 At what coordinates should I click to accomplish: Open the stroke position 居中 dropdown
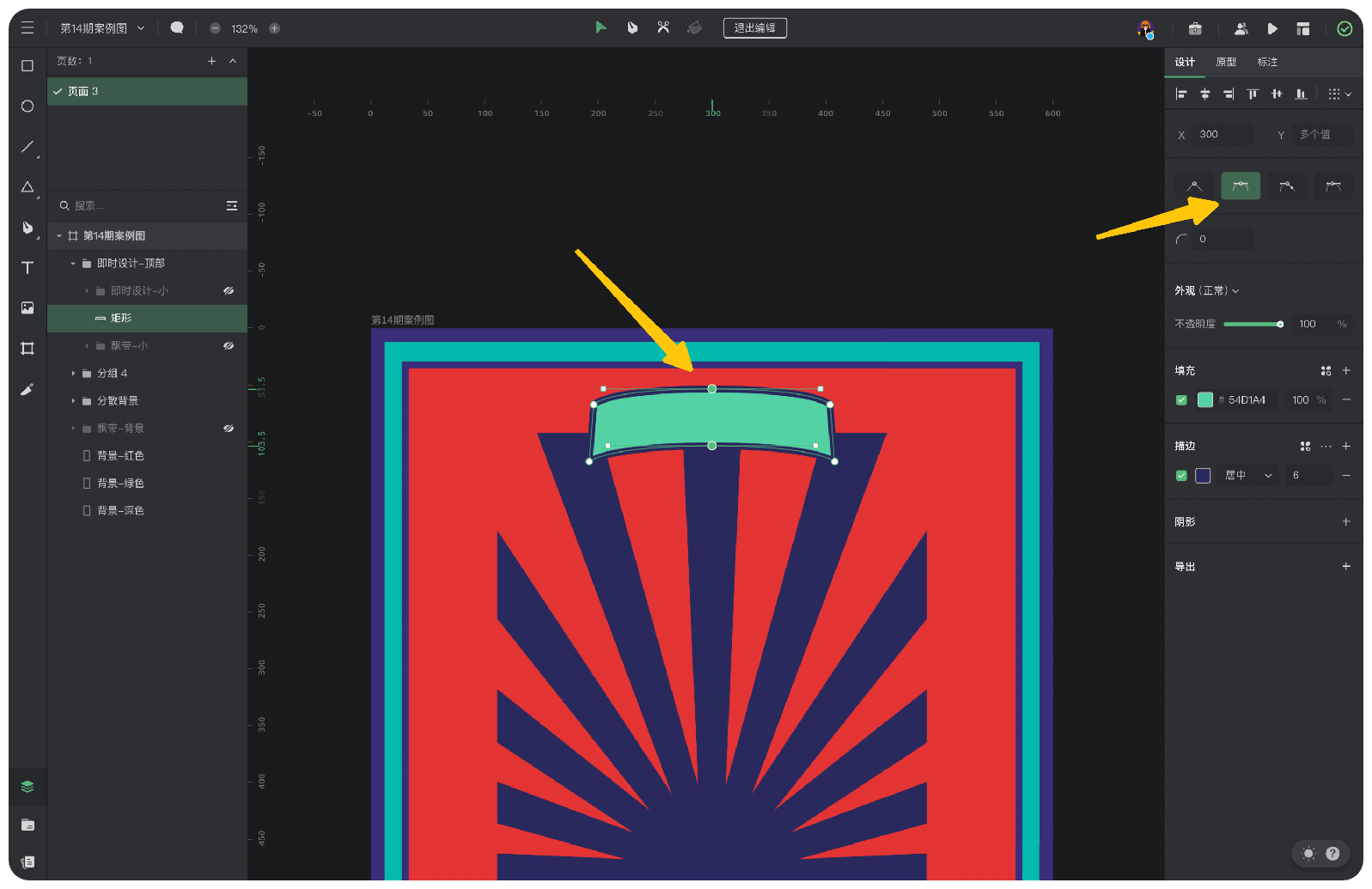coord(1248,475)
